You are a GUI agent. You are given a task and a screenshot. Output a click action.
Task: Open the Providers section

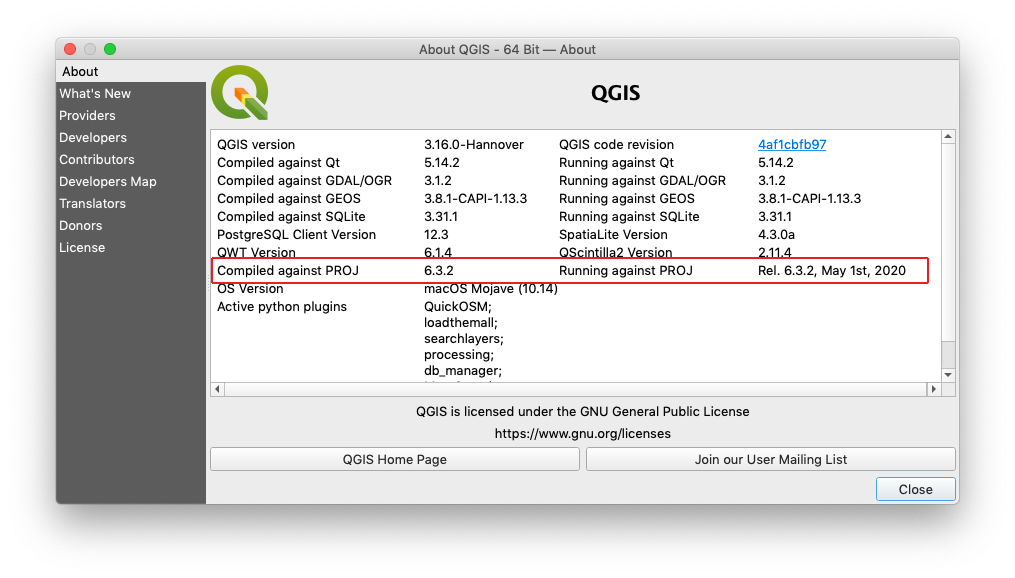tap(87, 115)
